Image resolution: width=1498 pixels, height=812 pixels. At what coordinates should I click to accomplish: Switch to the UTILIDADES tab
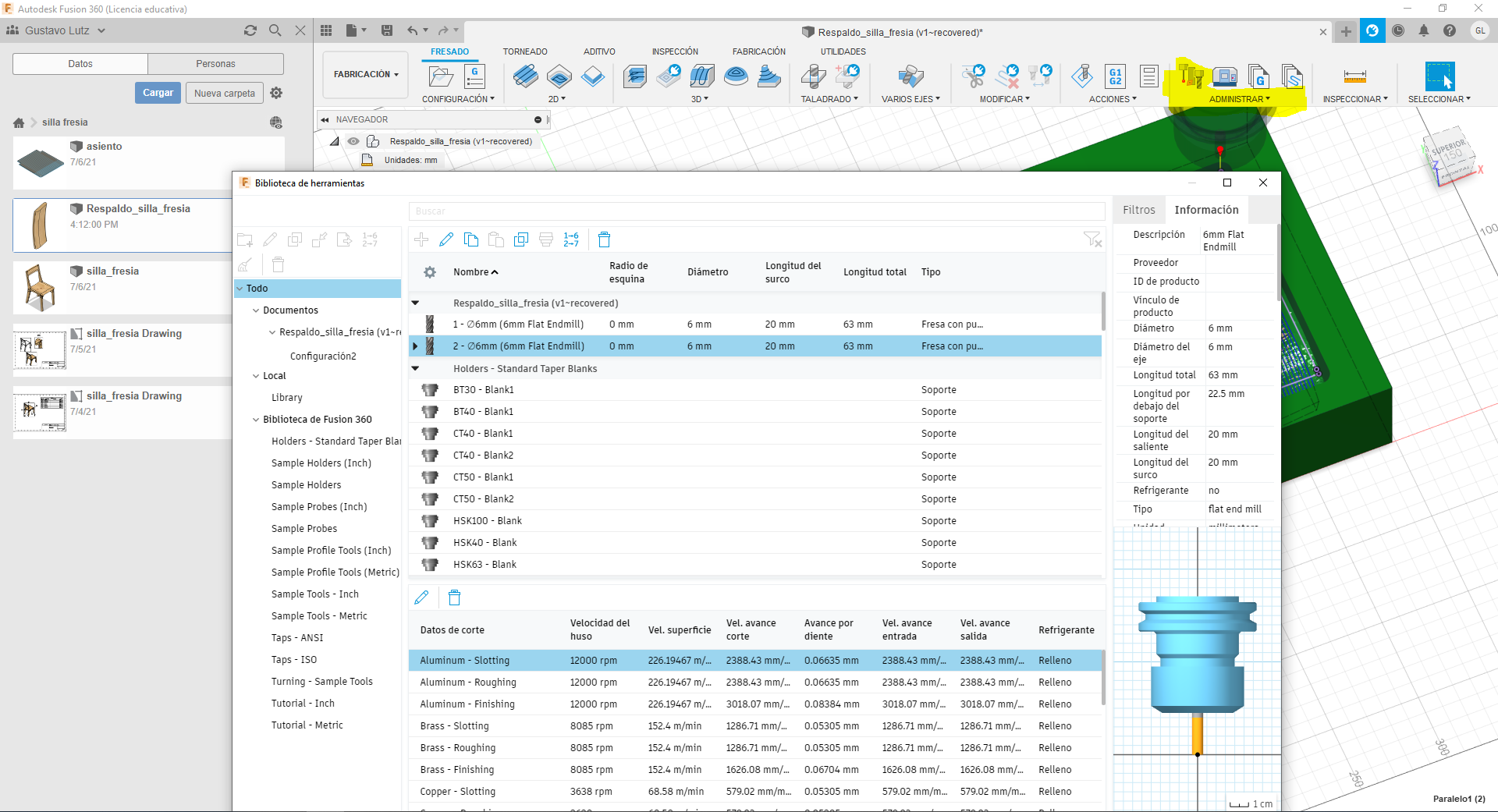point(843,51)
